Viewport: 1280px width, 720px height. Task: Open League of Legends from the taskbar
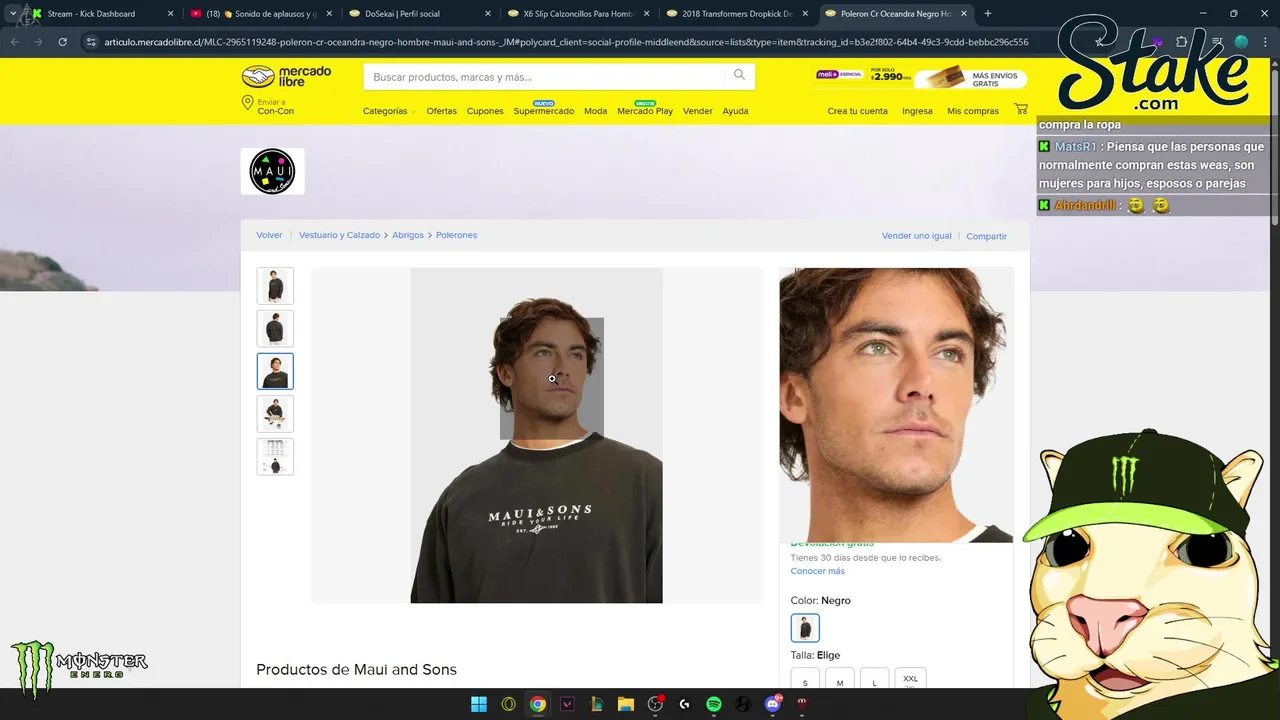(597, 704)
